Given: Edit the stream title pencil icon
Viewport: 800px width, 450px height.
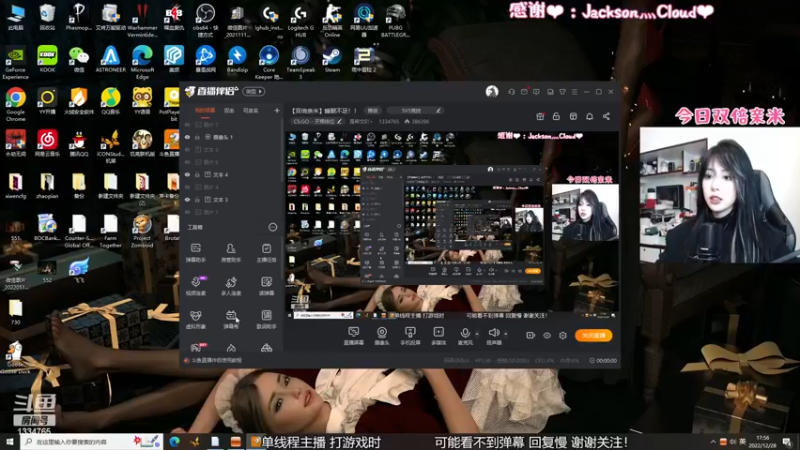Looking at the screenshot, I should coord(438,110).
